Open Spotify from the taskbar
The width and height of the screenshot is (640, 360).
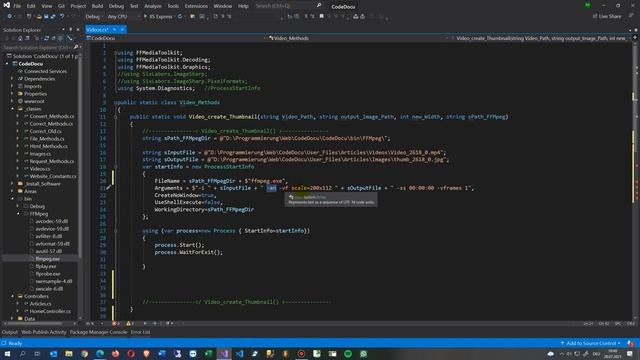pos(348,354)
